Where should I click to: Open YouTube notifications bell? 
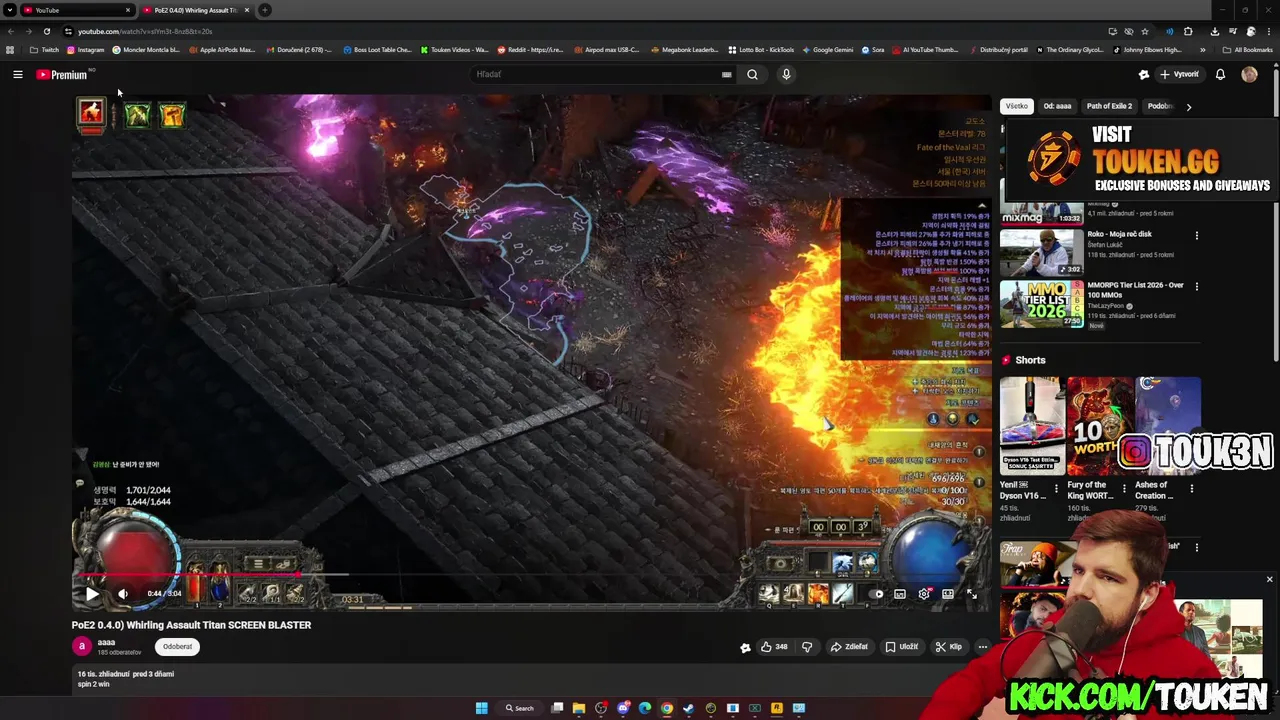(1220, 74)
